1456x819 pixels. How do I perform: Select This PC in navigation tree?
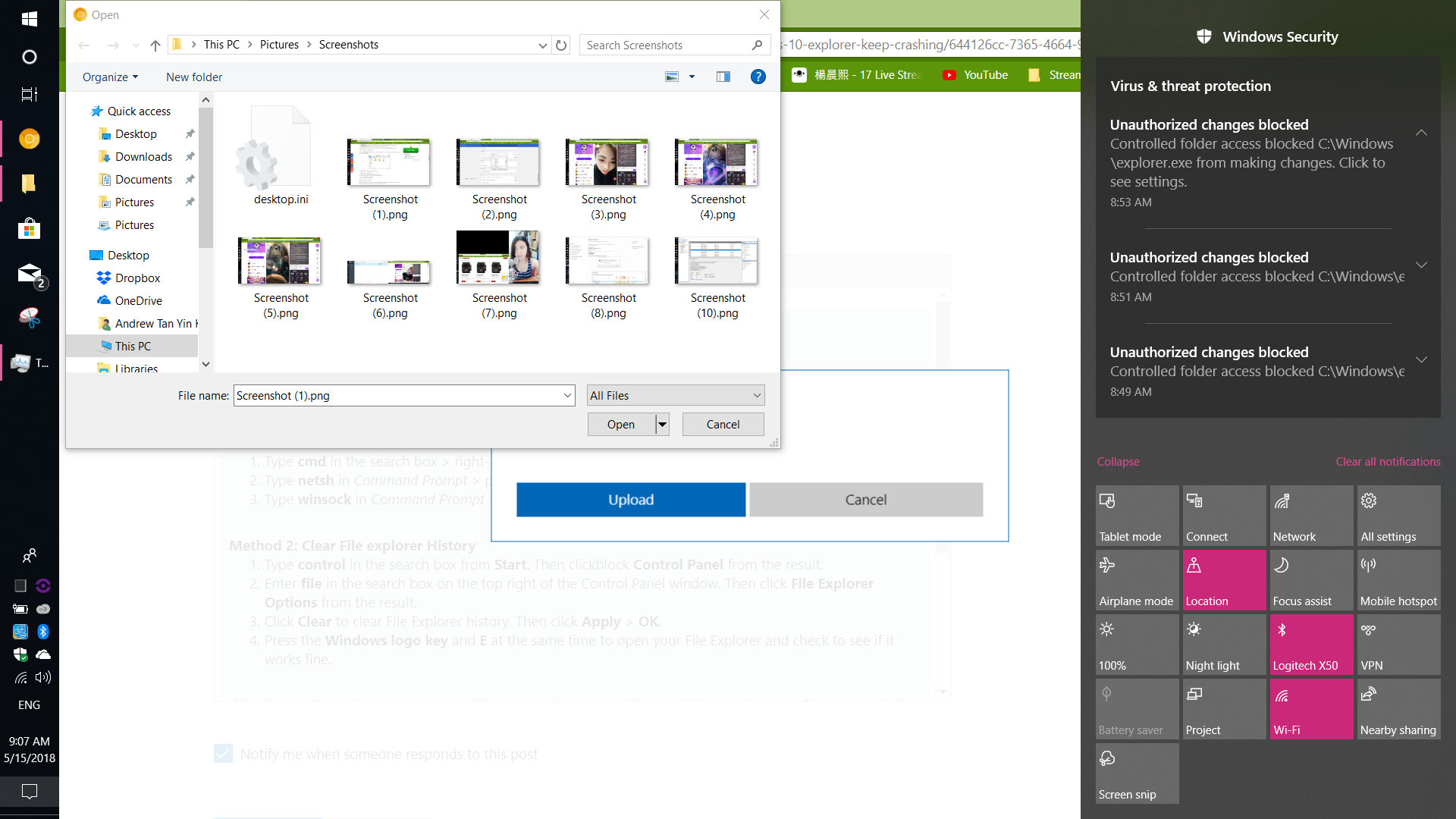click(x=133, y=347)
